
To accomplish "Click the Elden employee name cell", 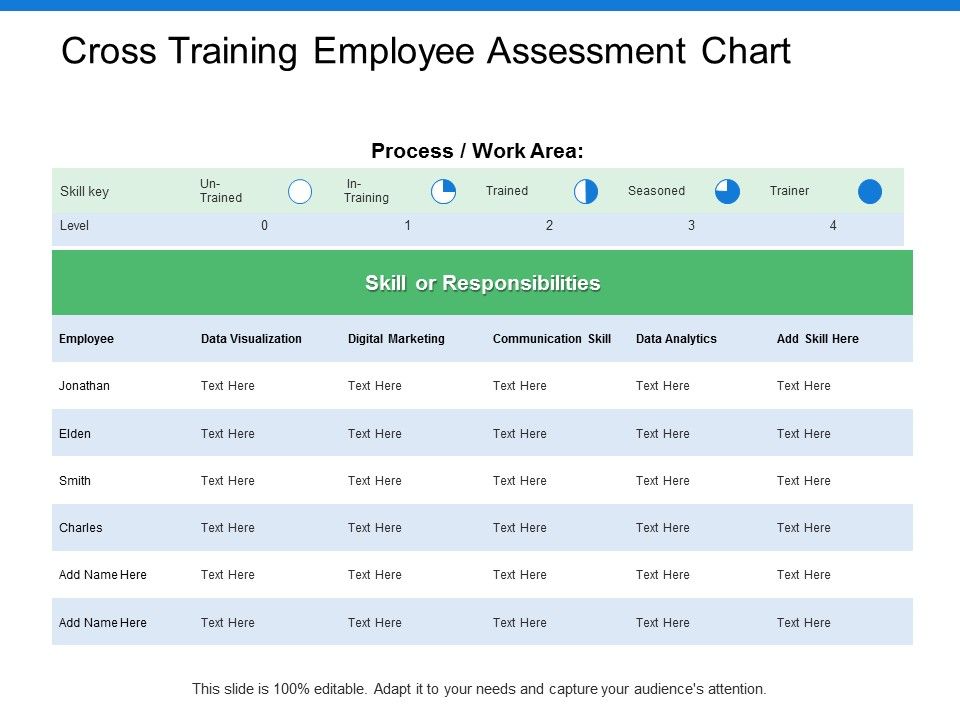I will tap(75, 434).
